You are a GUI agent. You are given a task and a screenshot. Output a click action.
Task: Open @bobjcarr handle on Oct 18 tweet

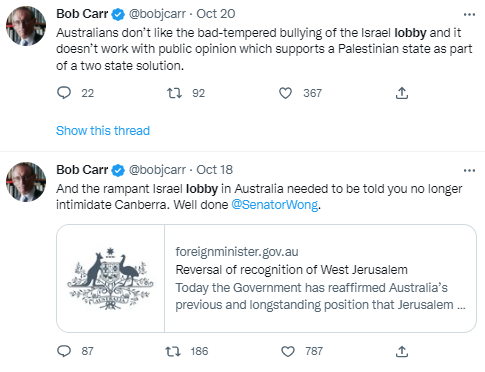(157, 170)
